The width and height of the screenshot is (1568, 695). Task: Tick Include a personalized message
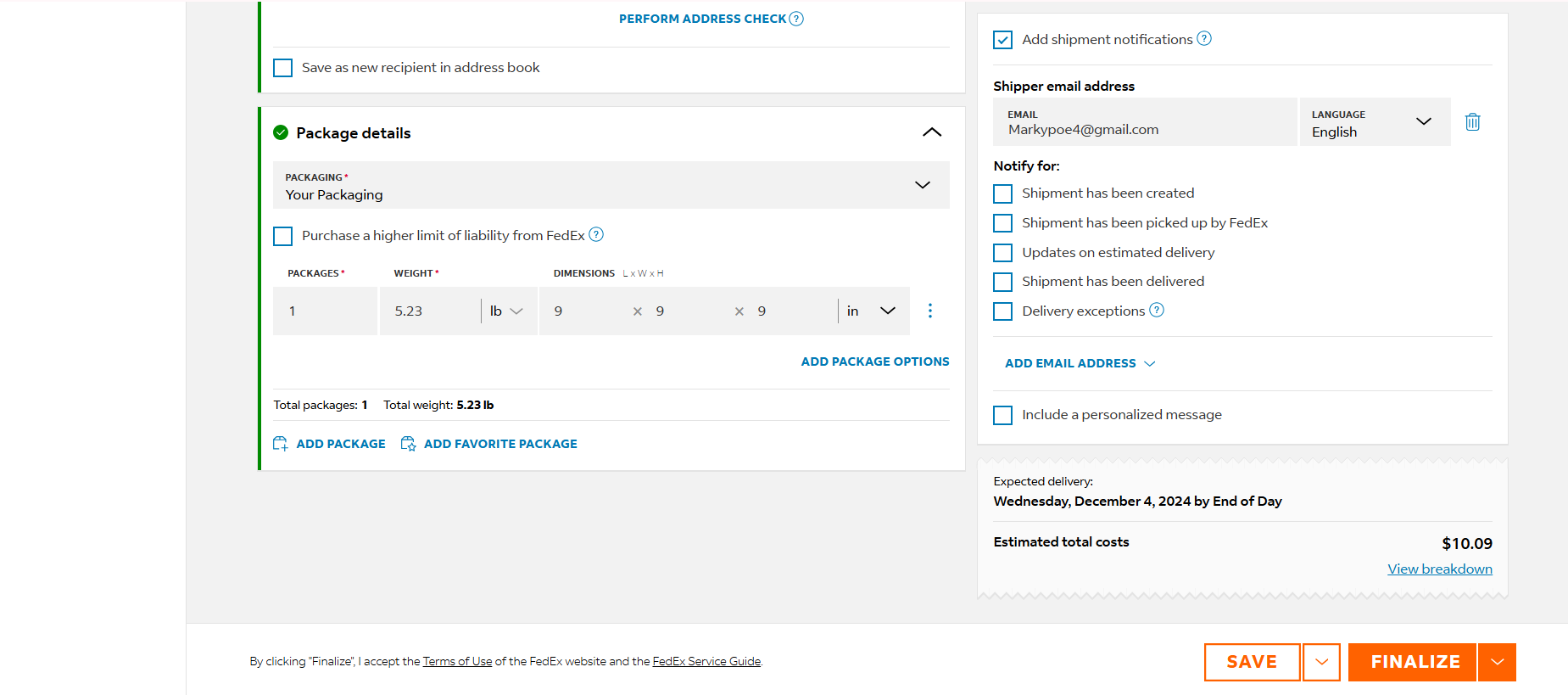(x=1003, y=415)
